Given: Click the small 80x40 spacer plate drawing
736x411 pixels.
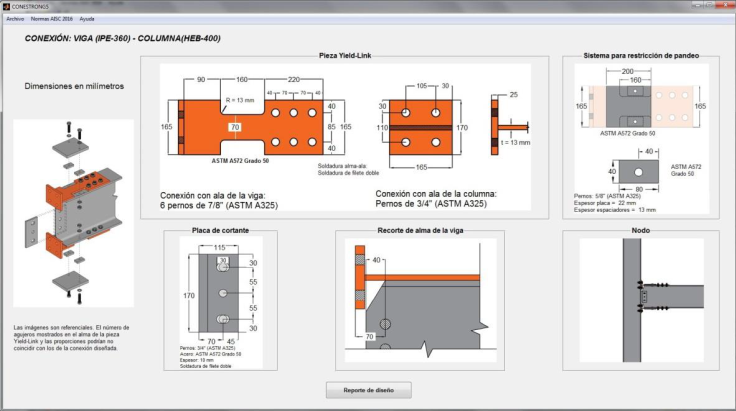Looking at the screenshot, I should point(637,169).
